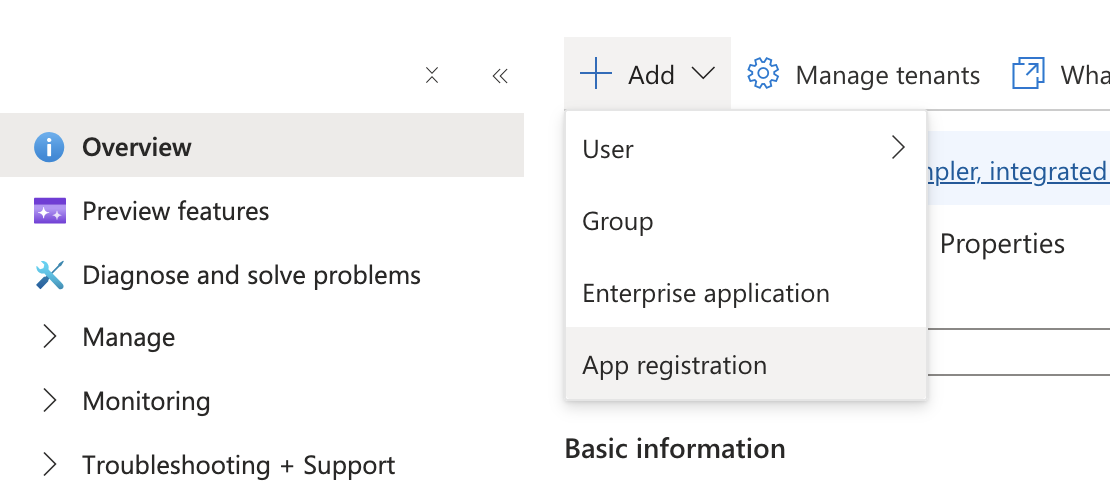Image resolution: width=1110 pixels, height=484 pixels.
Task: Open the User submenu arrow
Action: (x=897, y=148)
